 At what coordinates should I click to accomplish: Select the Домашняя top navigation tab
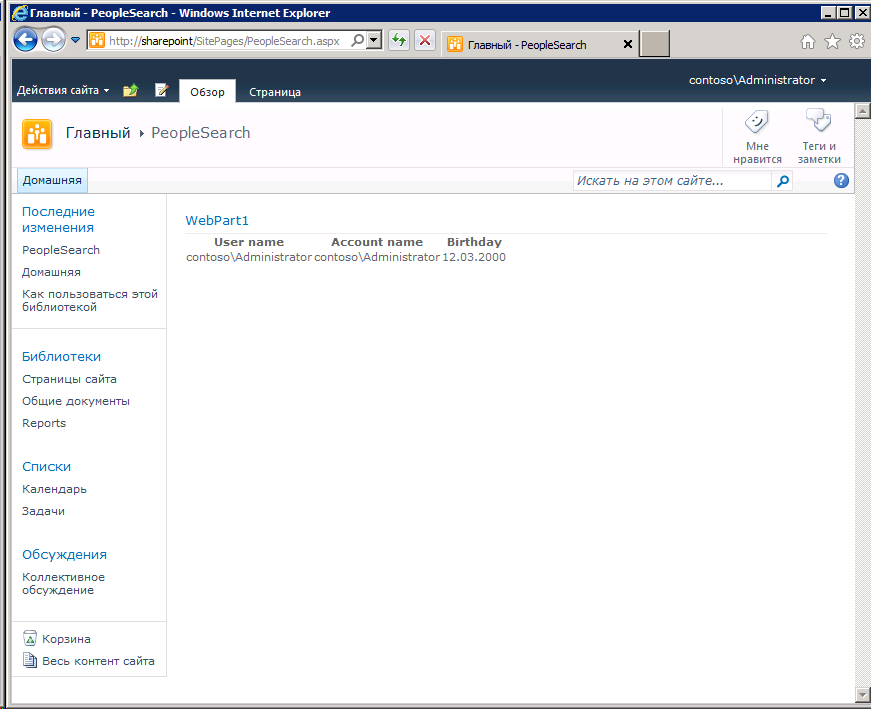[52, 180]
